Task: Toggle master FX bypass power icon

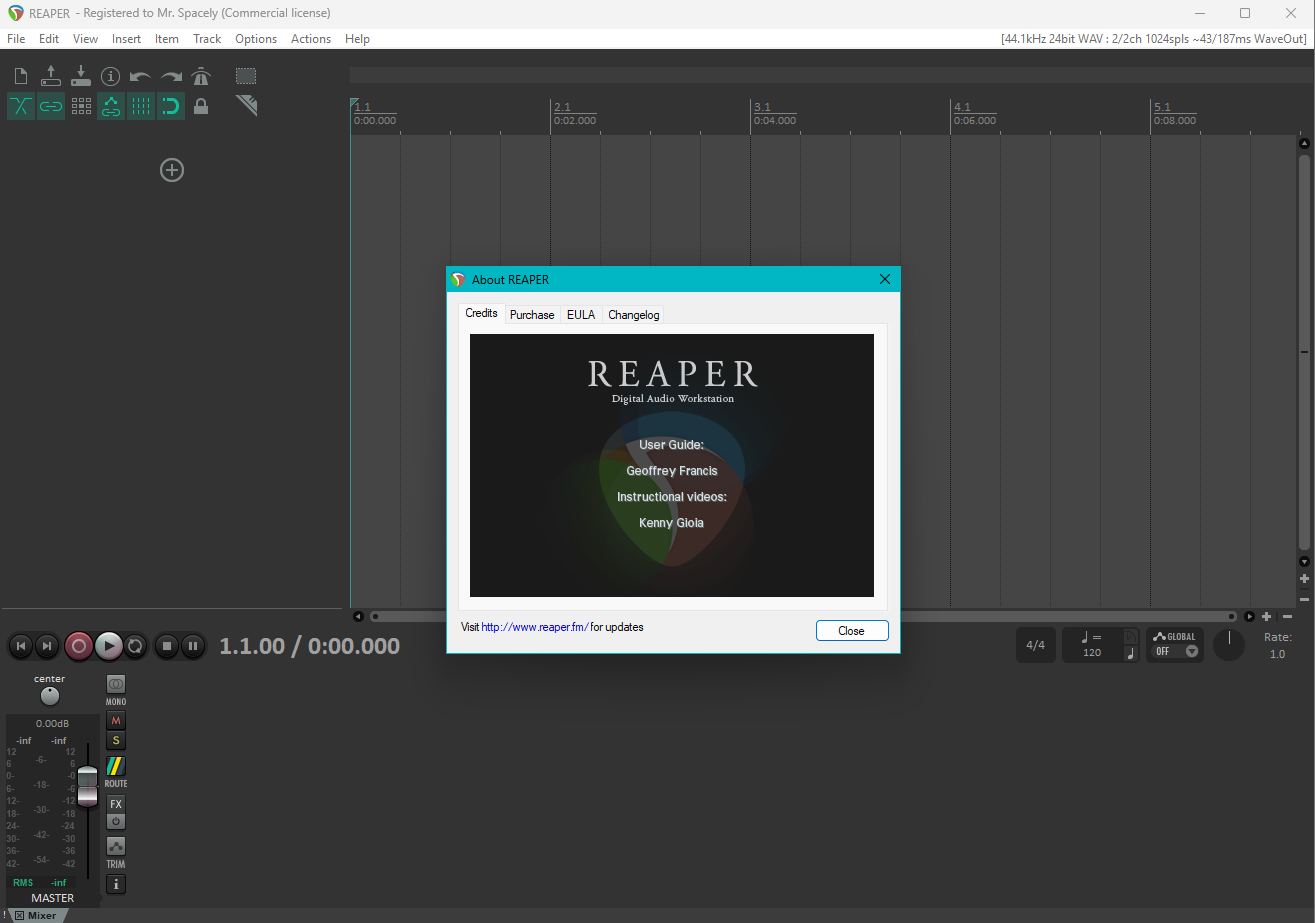Action: pyautogui.click(x=116, y=821)
